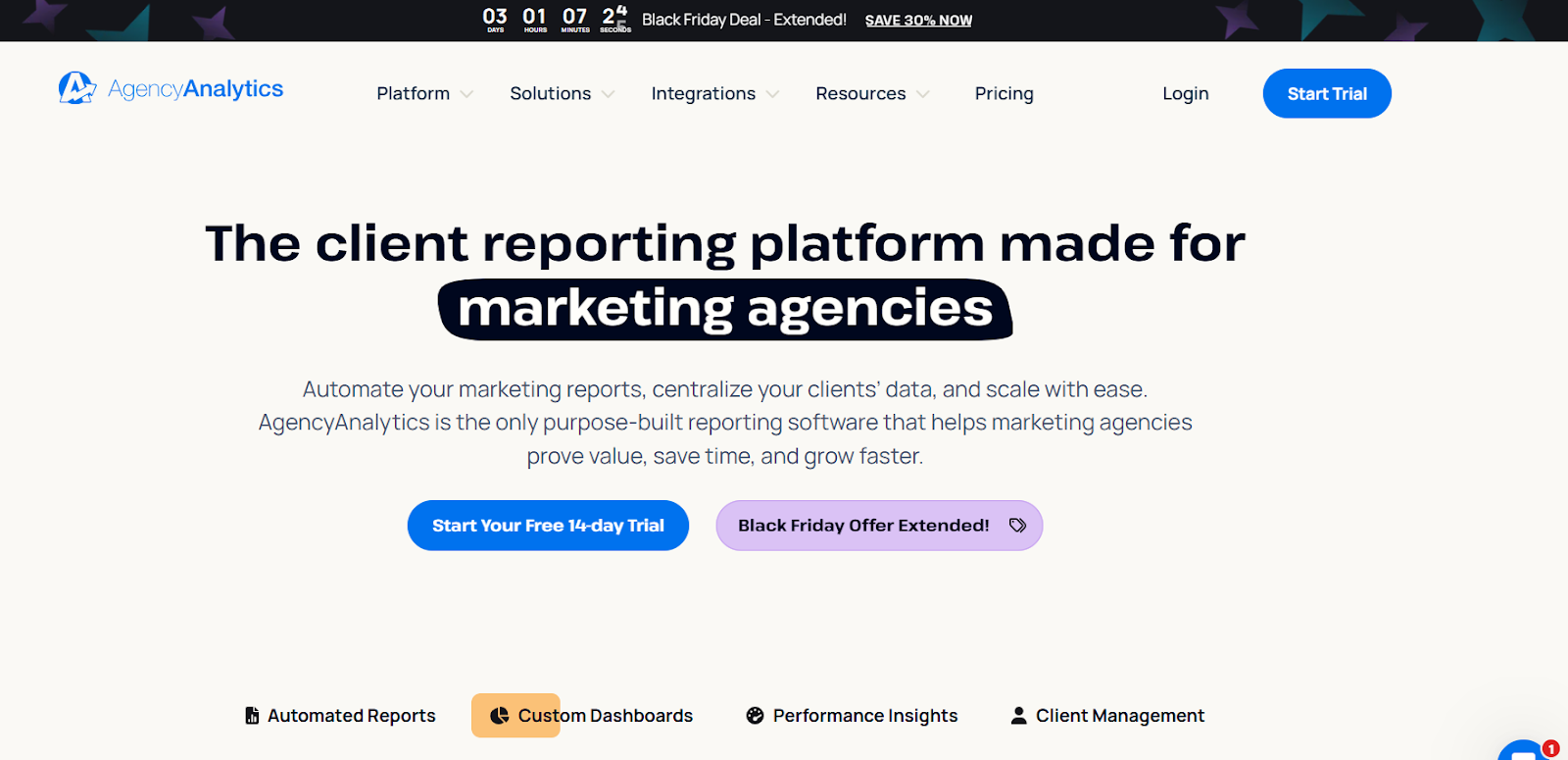1568x760 pixels.
Task: Click the price tag icon in Black Friday button
Action: coord(1018,526)
